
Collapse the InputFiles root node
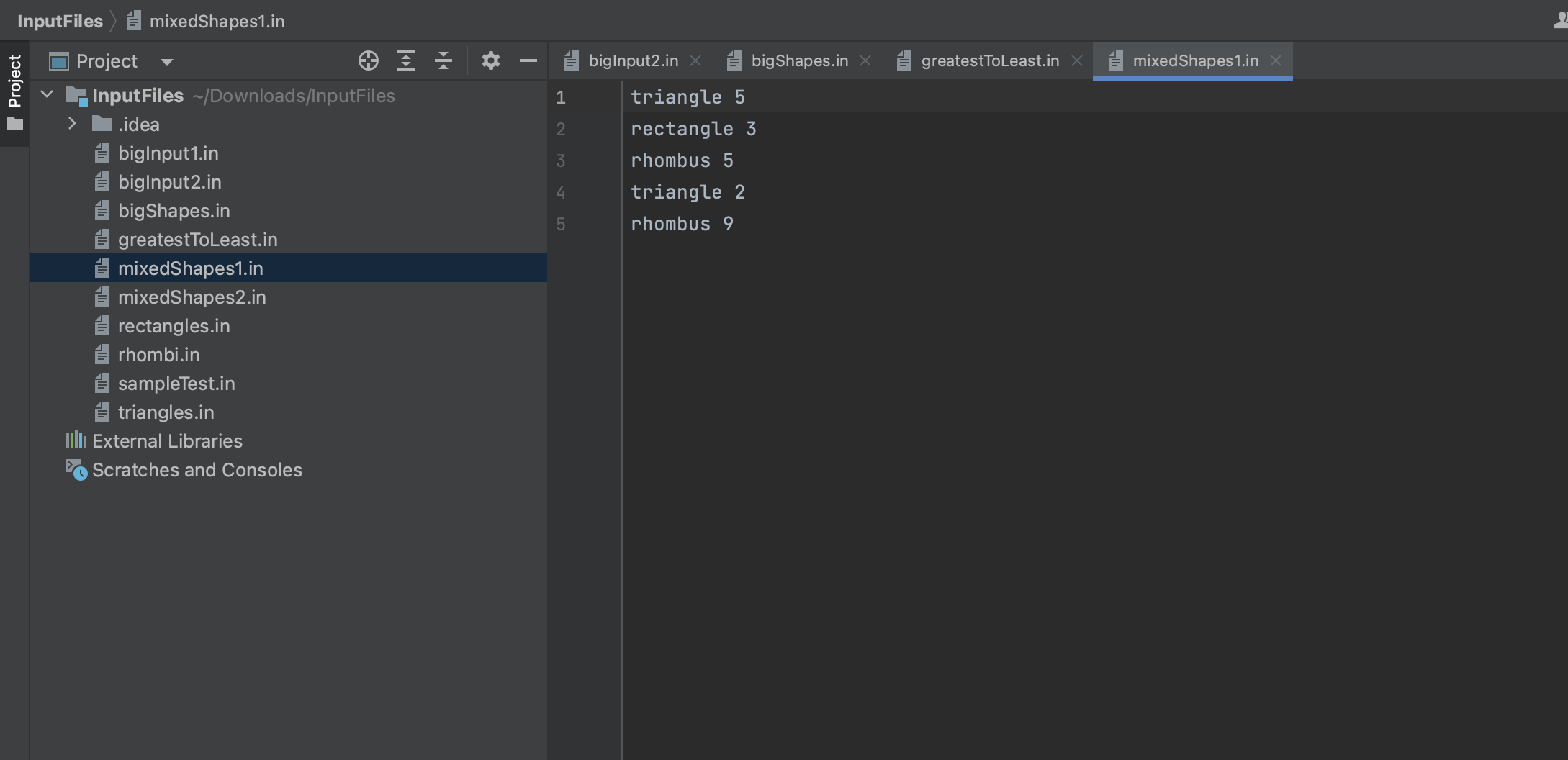pyautogui.click(x=48, y=94)
